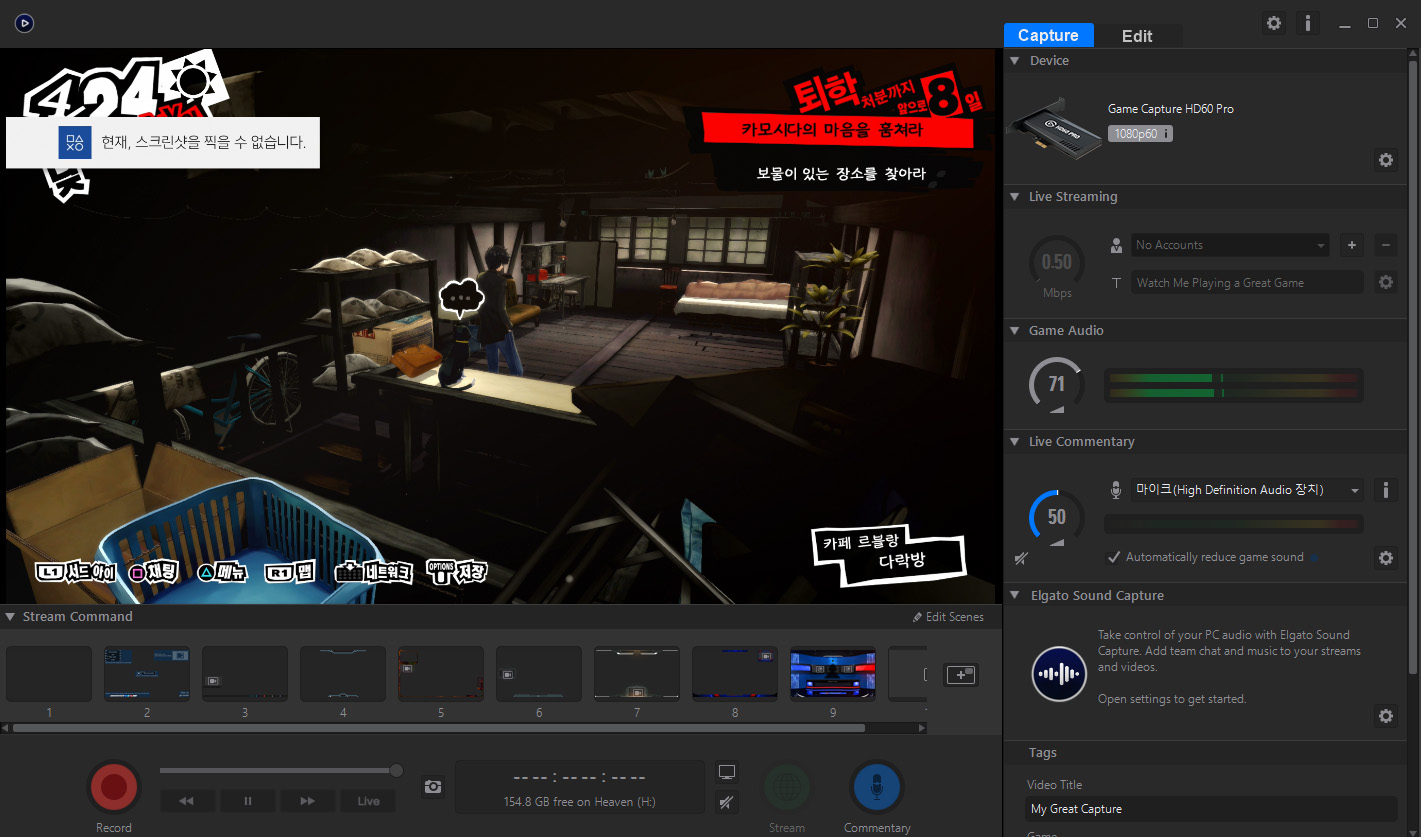Image resolution: width=1421 pixels, height=837 pixels.
Task: Switch to the Capture tab
Action: coord(1048,35)
